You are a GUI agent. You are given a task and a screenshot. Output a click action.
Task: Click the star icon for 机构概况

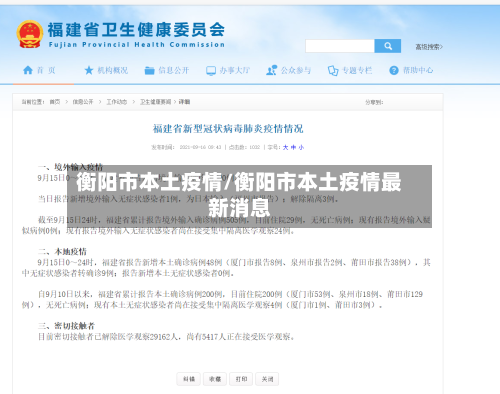(x=89, y=70)
